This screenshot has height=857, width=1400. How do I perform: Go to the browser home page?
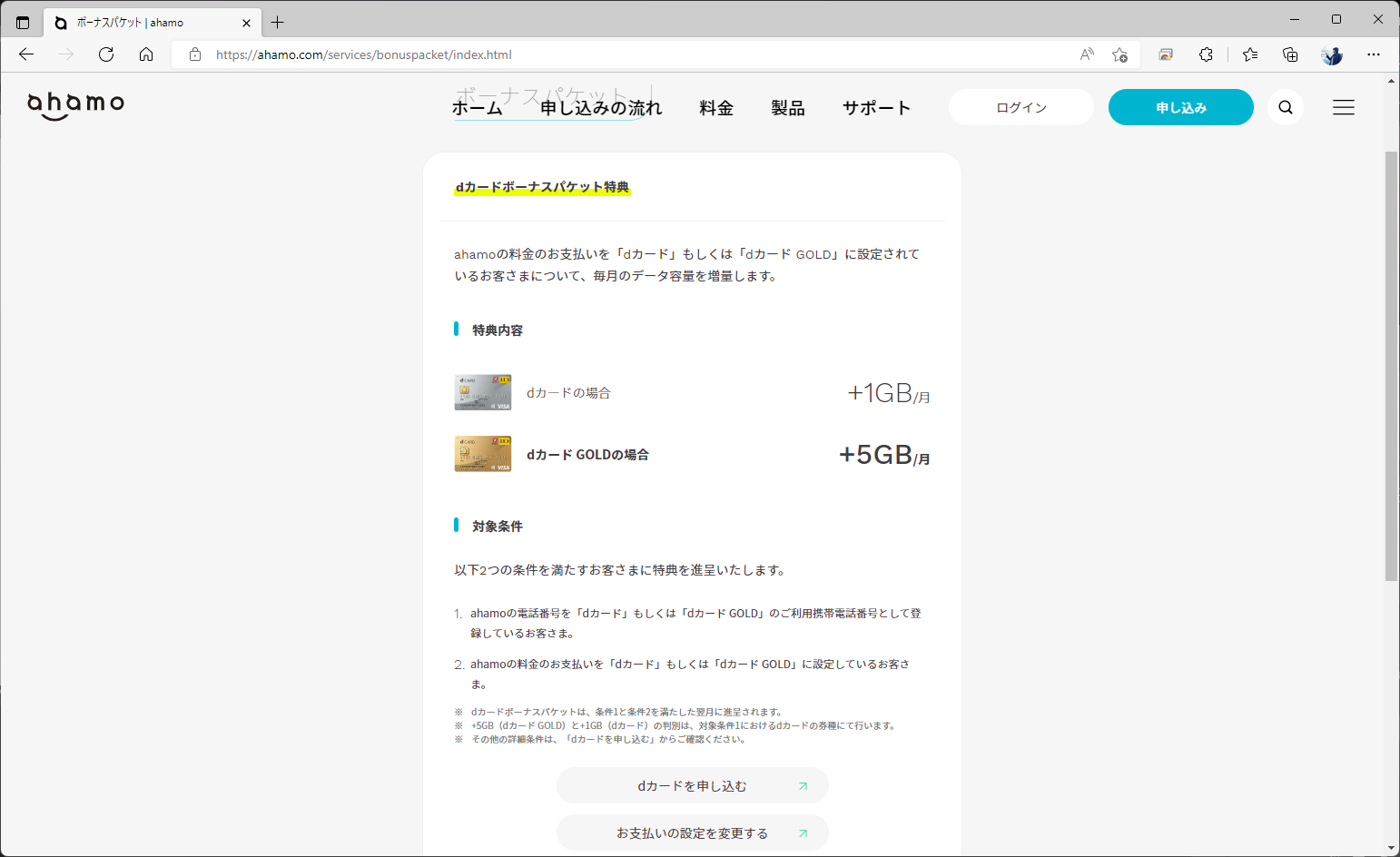(x=146, y=54)
